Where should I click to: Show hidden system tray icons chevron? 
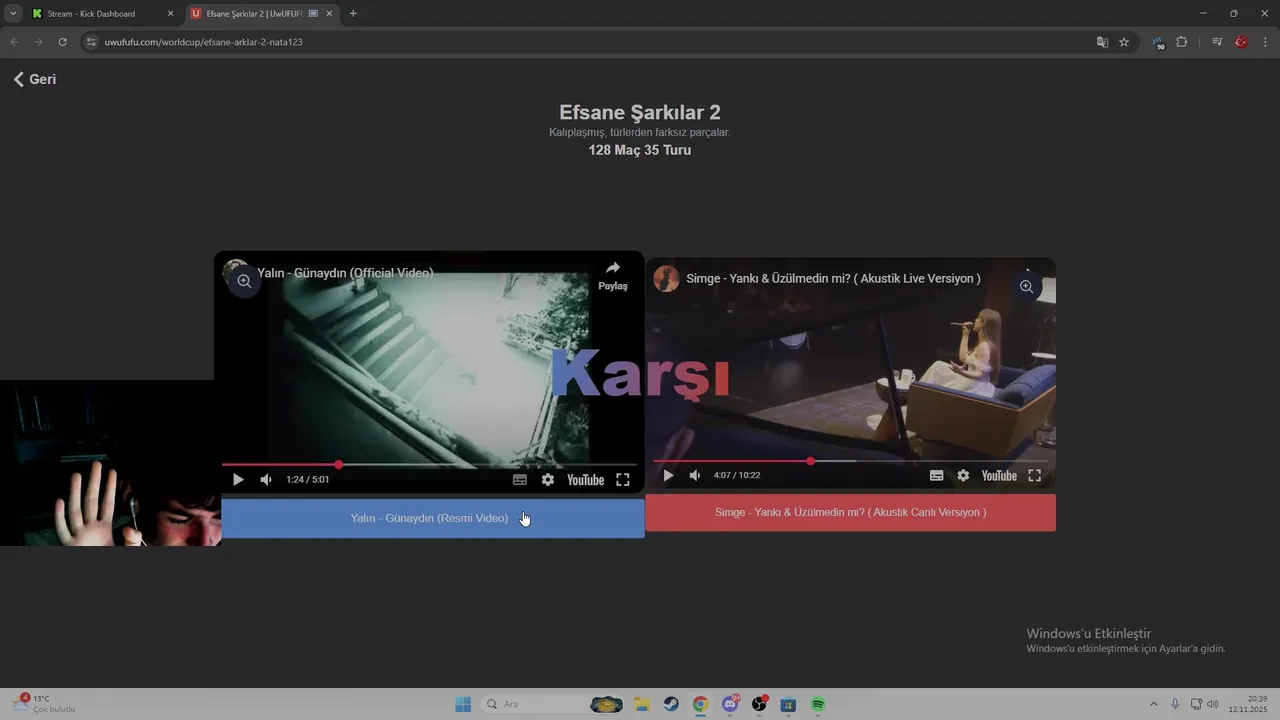(1153, 704)
